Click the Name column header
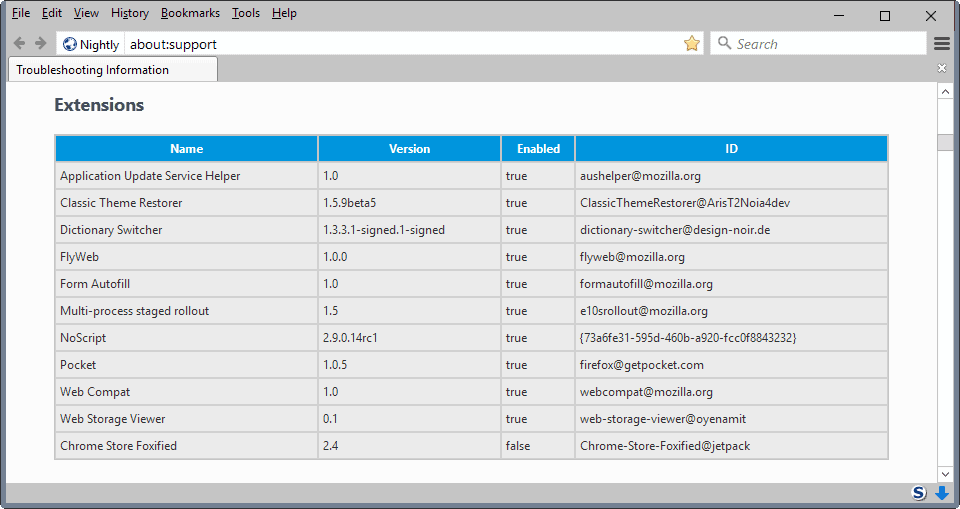 [187, 149]
